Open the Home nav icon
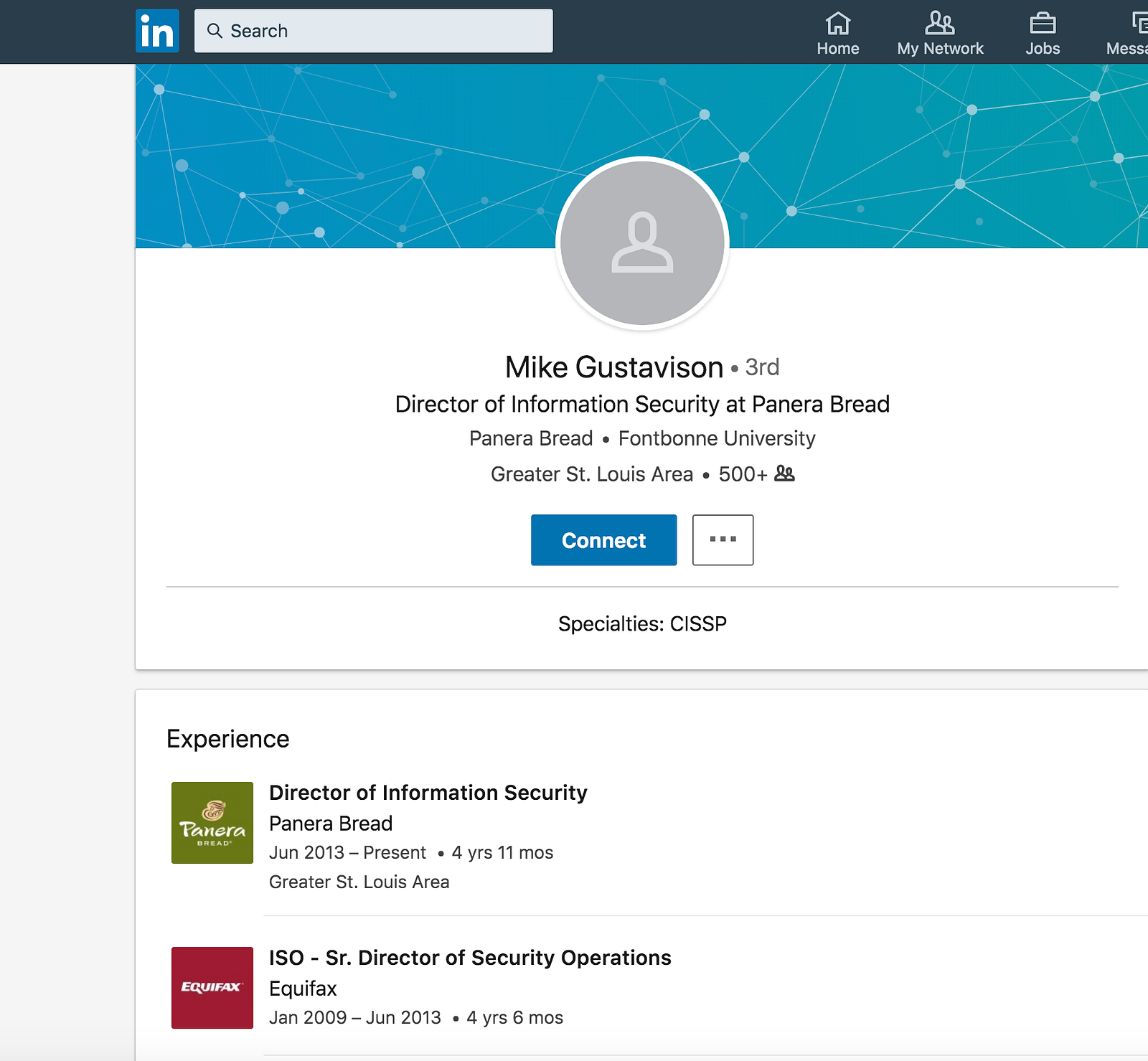The width and height of the screenshot is (1148, 1061). (838, 23)
